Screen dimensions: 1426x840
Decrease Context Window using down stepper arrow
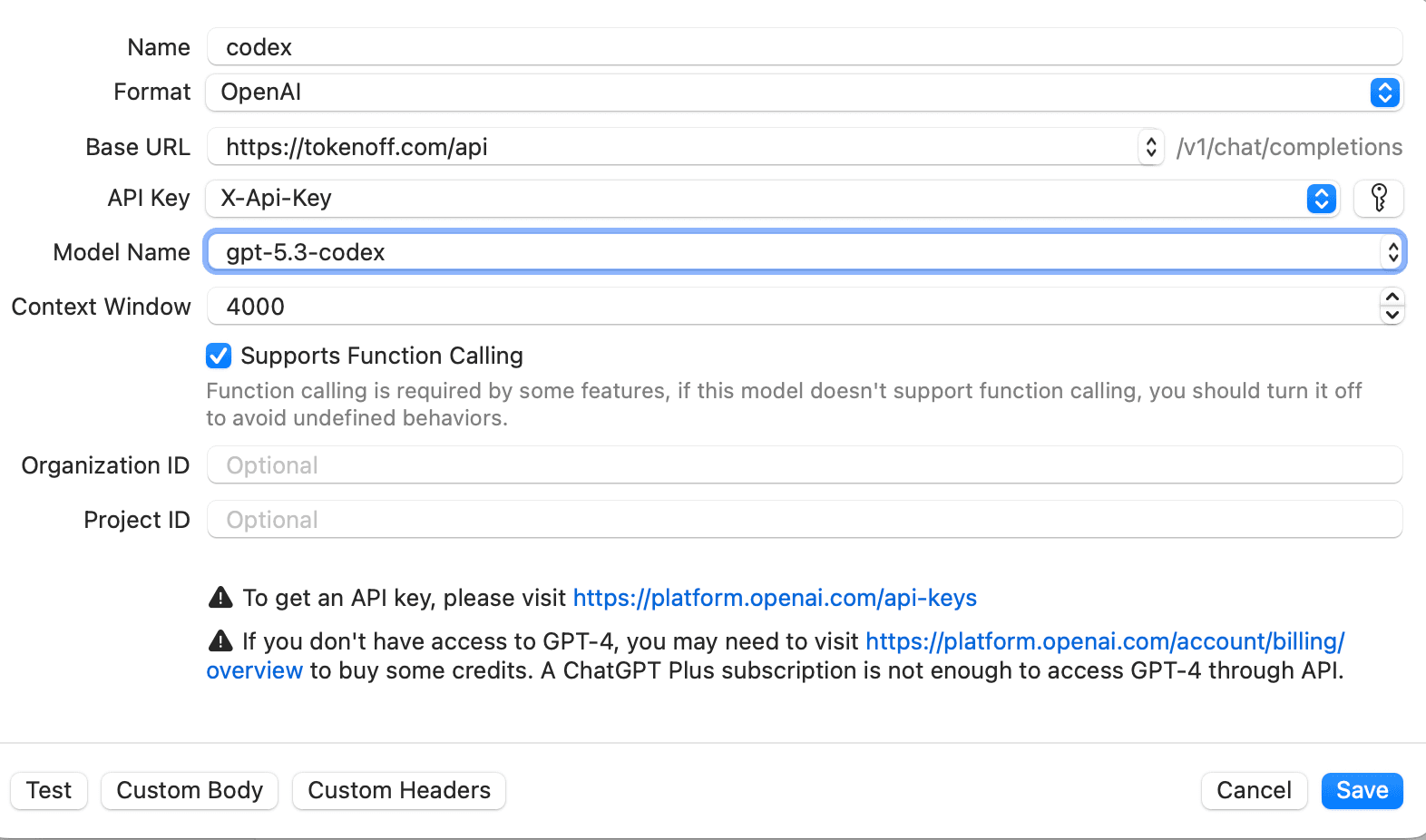pos(1392,315)
